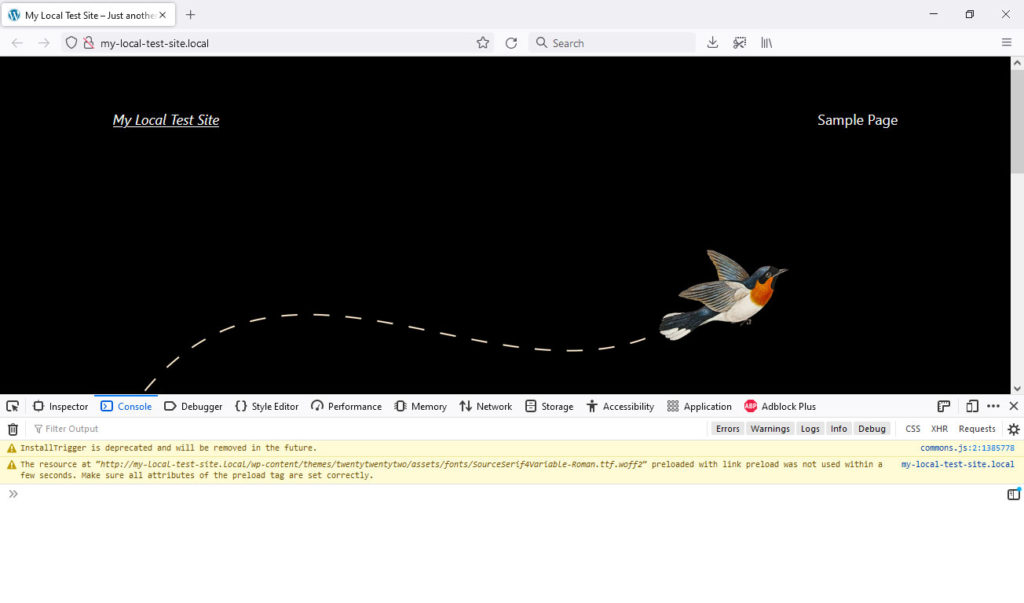Switch to the Inspector tab
This screenshot has height=603, width=1024.
(60, 406)
